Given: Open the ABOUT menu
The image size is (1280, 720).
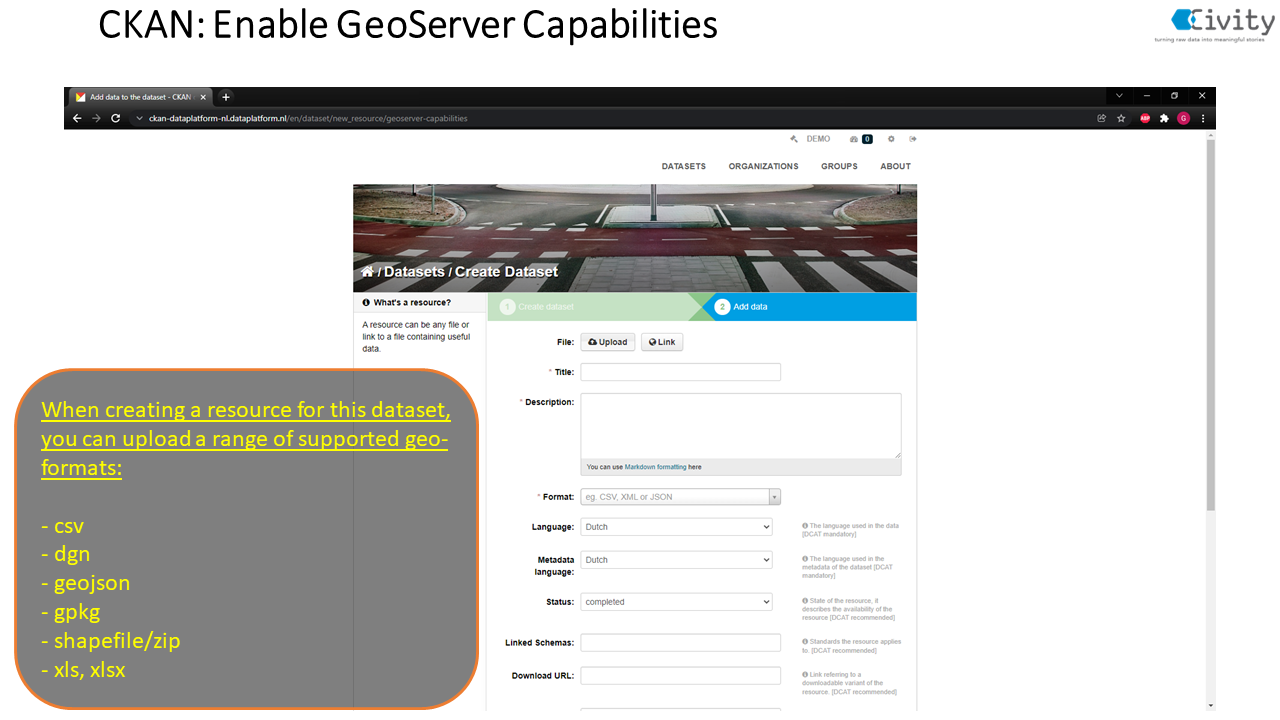Looking at the screenshot, I should click(x=895, y=166).
